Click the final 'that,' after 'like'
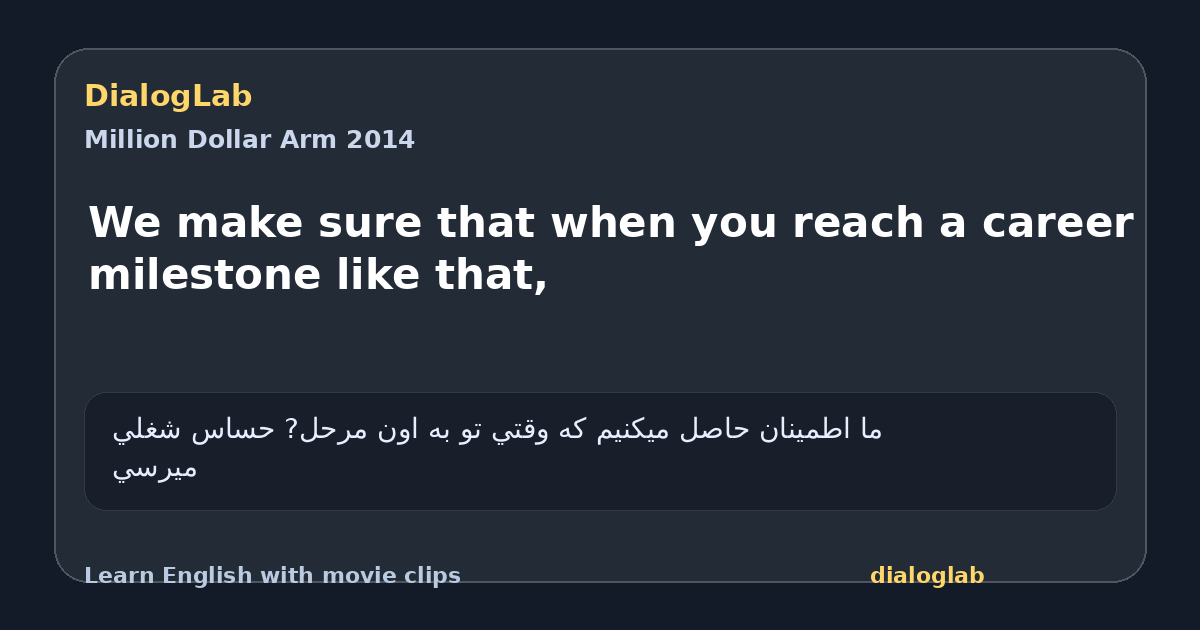Viewport: 1200px width, 630px height. pyautogui.click(x=491, y=275)
